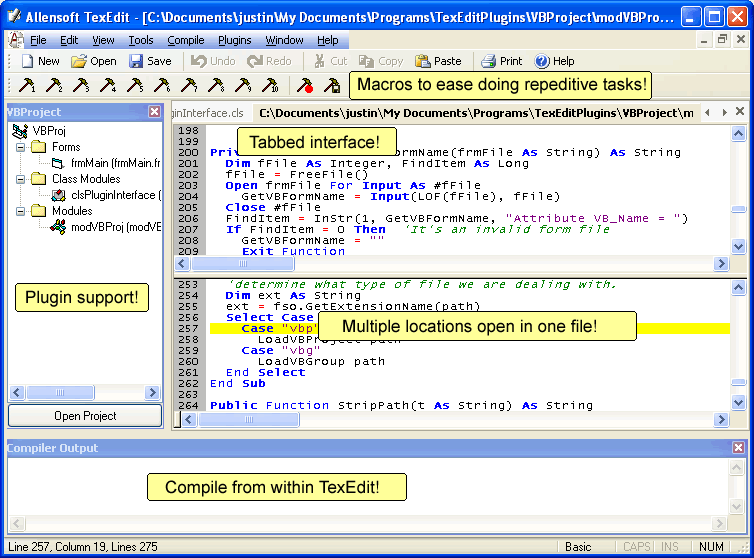Open the Plugins menu
The height and width of the screenshot is (558, 754).
point(235,40)
